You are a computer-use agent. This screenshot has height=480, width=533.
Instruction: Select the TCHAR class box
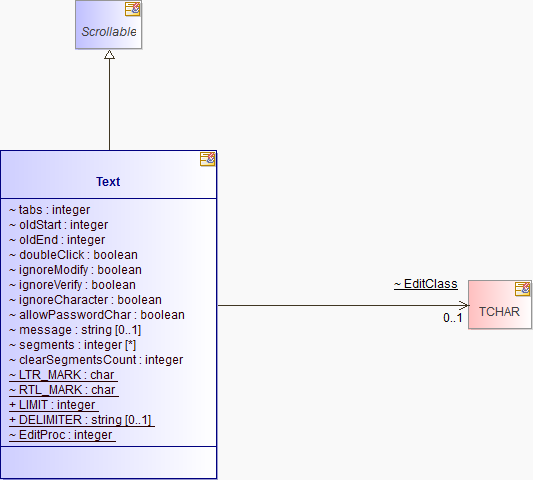pos(500,305)
